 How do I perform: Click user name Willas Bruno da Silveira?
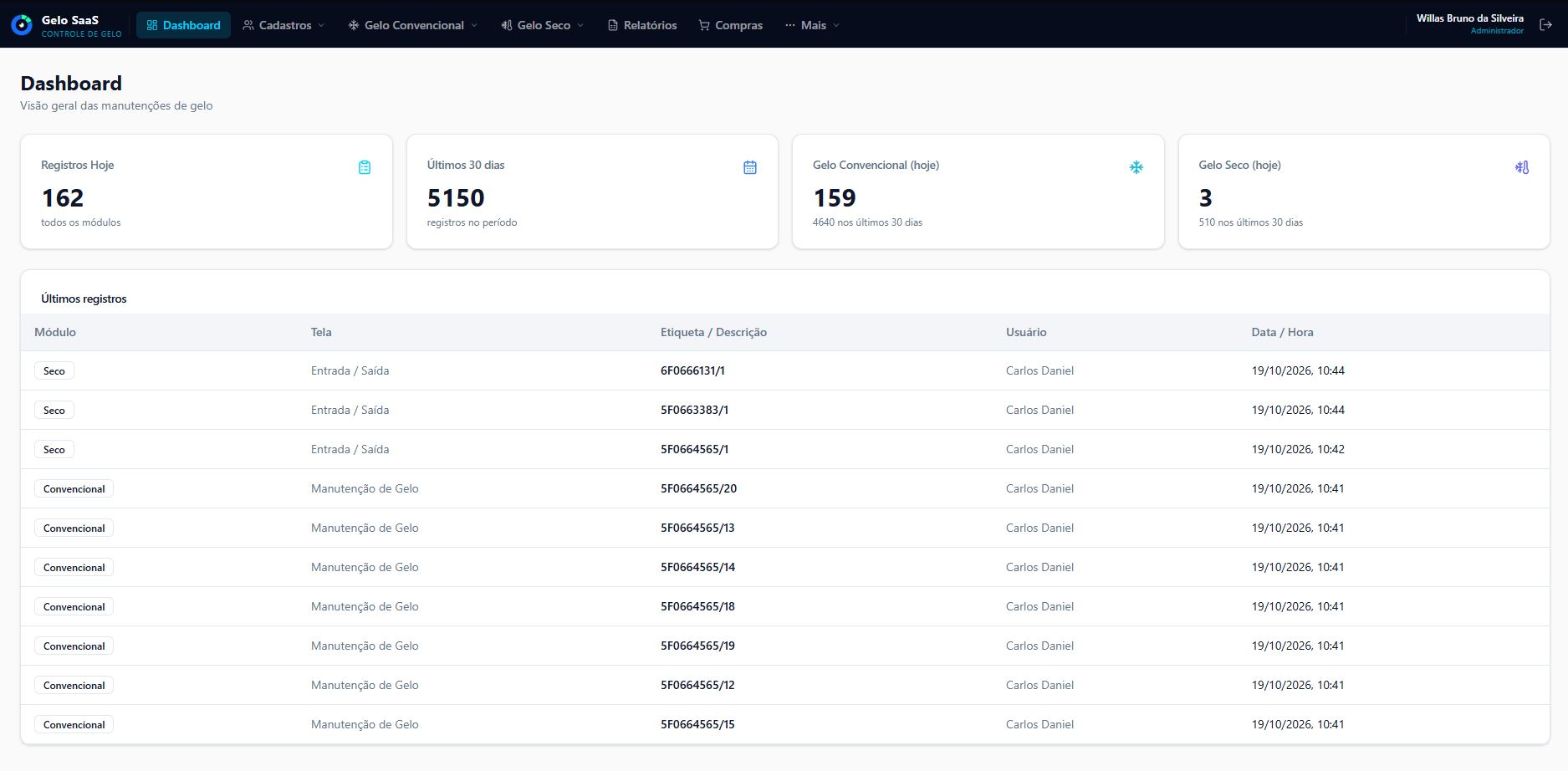click(x=1469, y=18)
